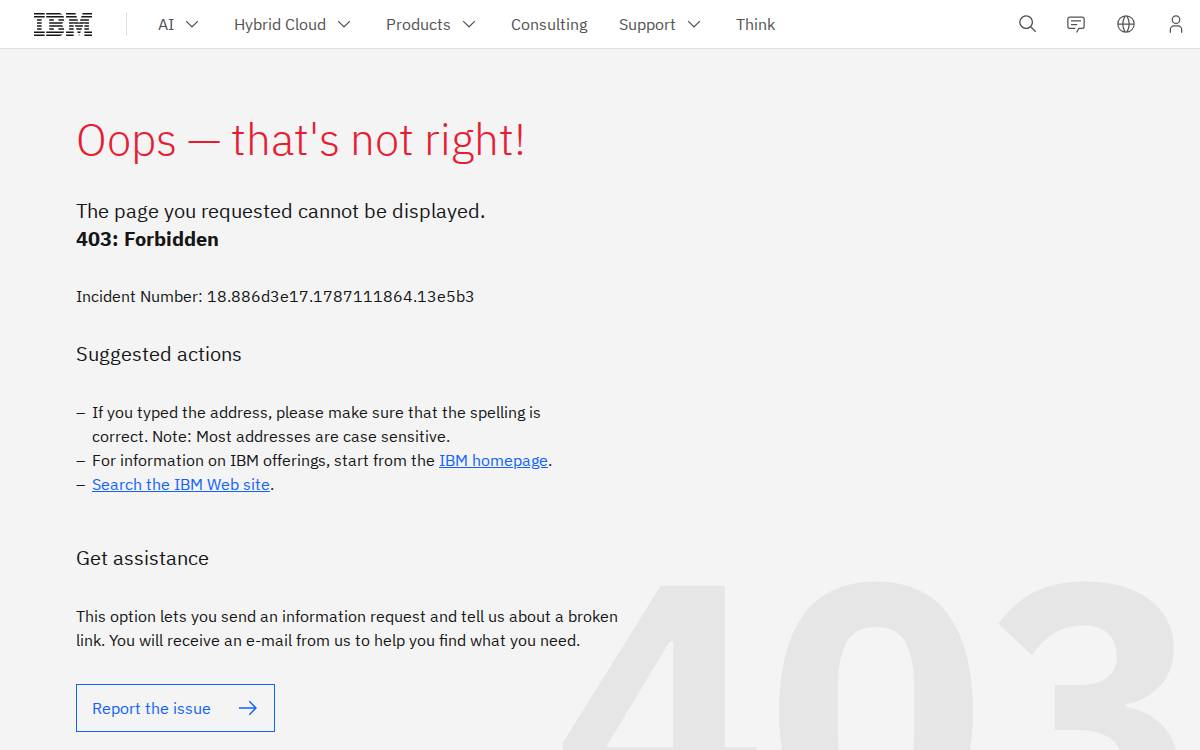This screenshot has height=750, width=1200.
Task: Expand the AI menu chevron
Action: 192,24
